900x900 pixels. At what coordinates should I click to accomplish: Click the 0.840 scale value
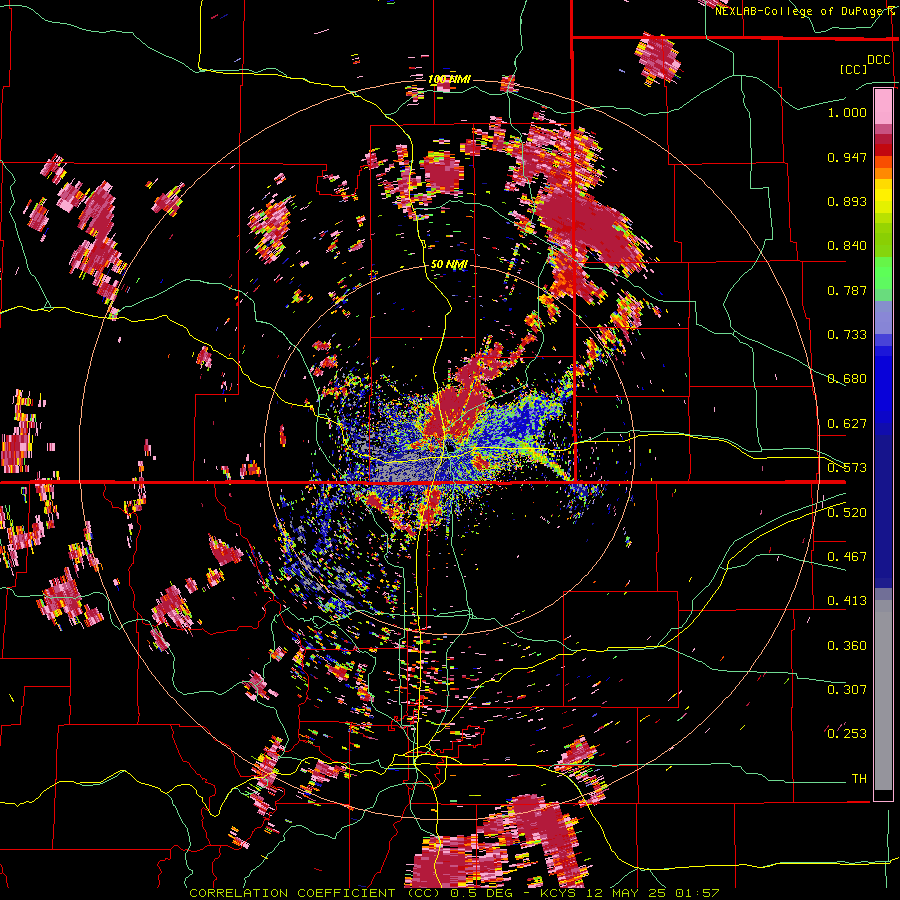[847, 246]
